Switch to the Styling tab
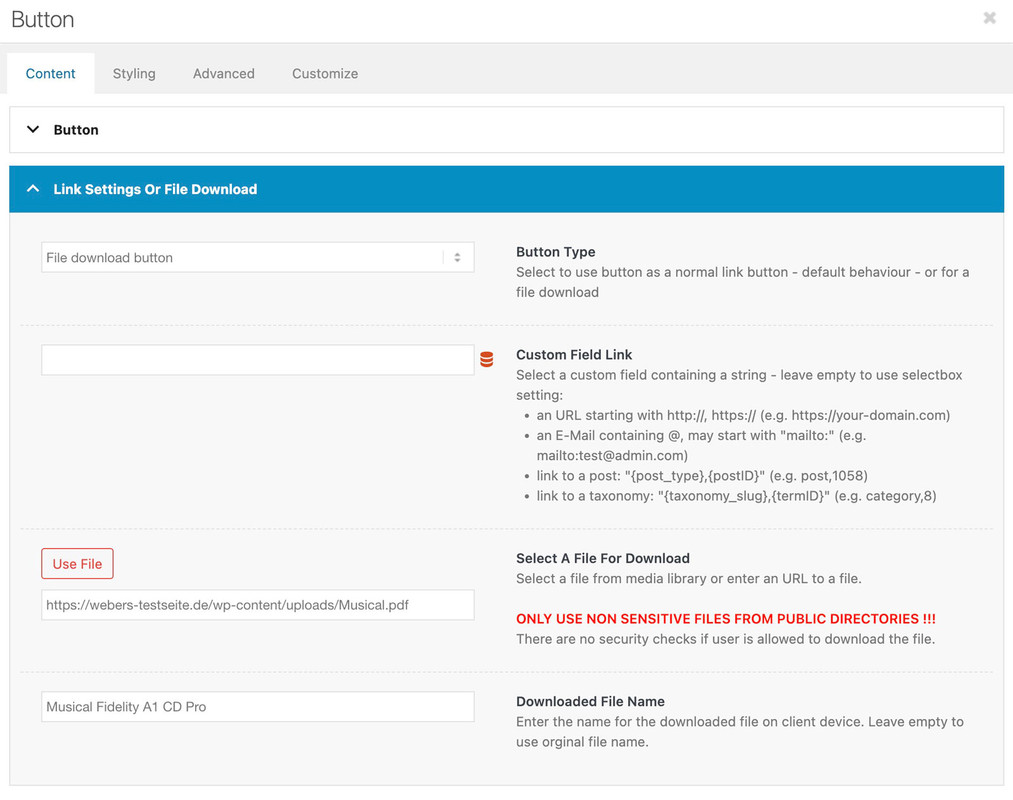The width and height of the screenshot is (1013, 800). click(x=134, y=74)
